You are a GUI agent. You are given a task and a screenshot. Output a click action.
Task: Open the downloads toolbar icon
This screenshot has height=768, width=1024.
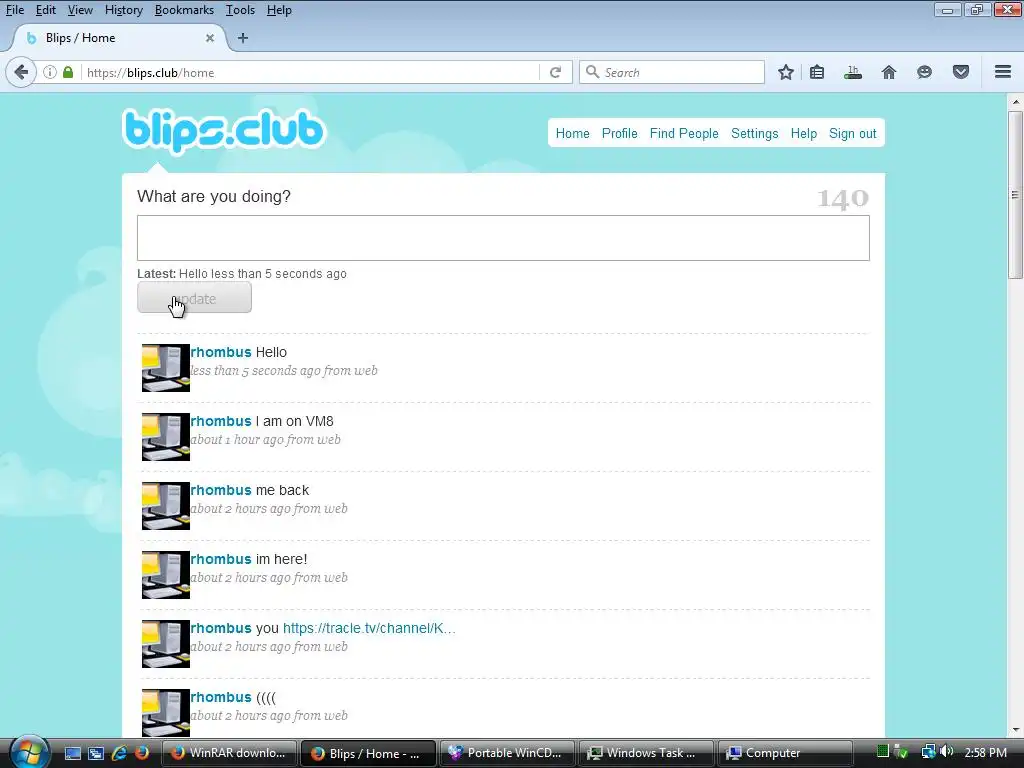tap(853, 72)
